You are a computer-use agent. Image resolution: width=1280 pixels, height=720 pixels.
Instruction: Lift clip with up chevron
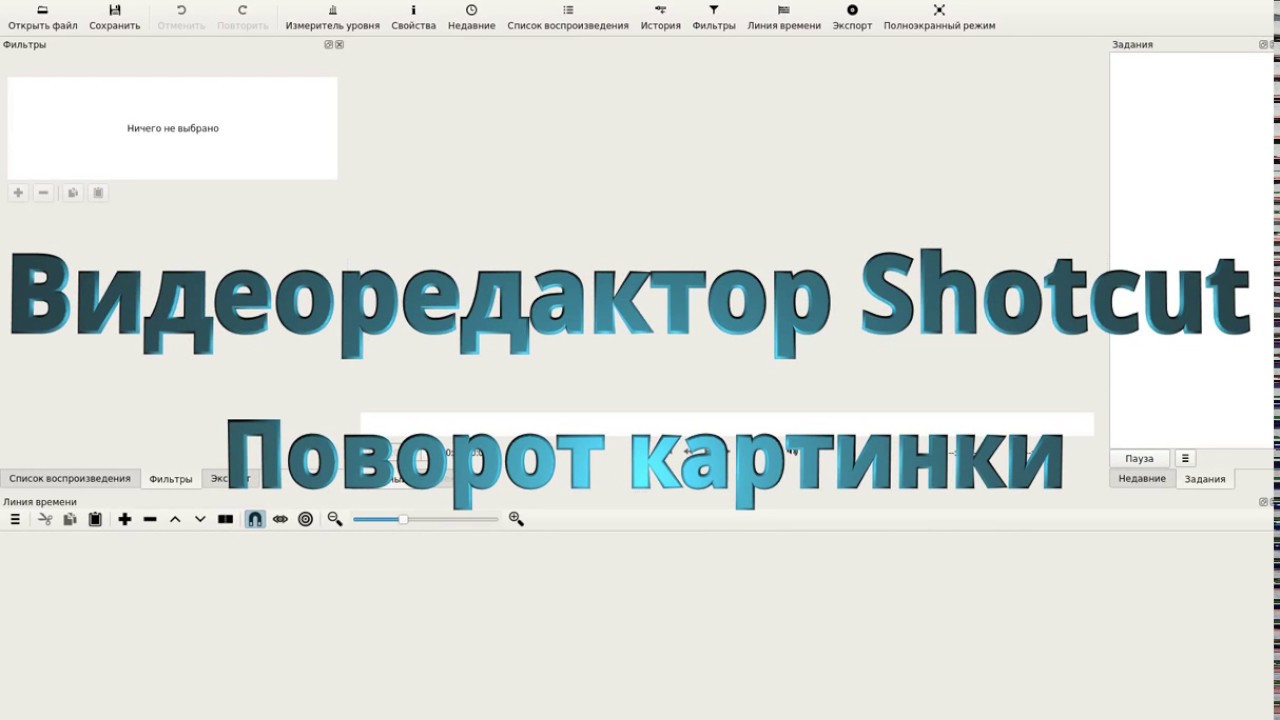(x=175, y=519)
